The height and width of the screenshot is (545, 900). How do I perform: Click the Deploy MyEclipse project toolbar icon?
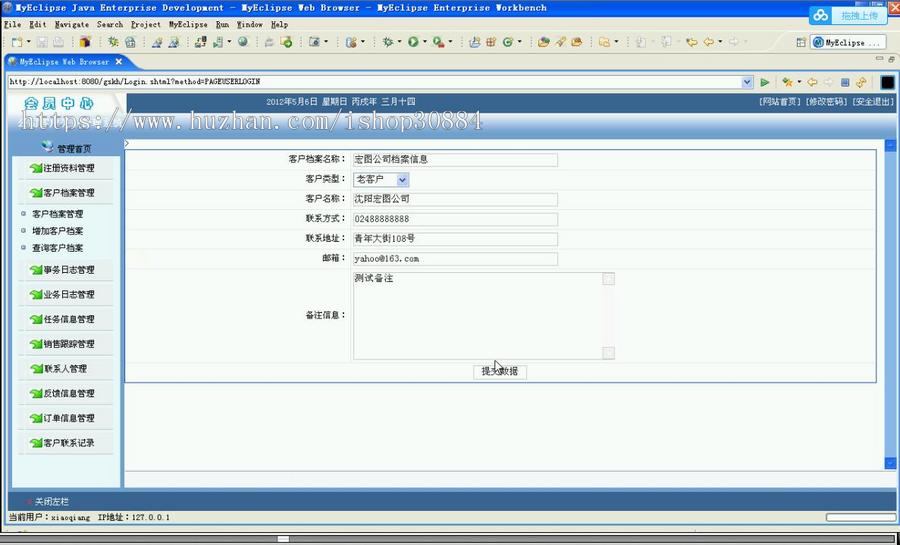(200, 42)
